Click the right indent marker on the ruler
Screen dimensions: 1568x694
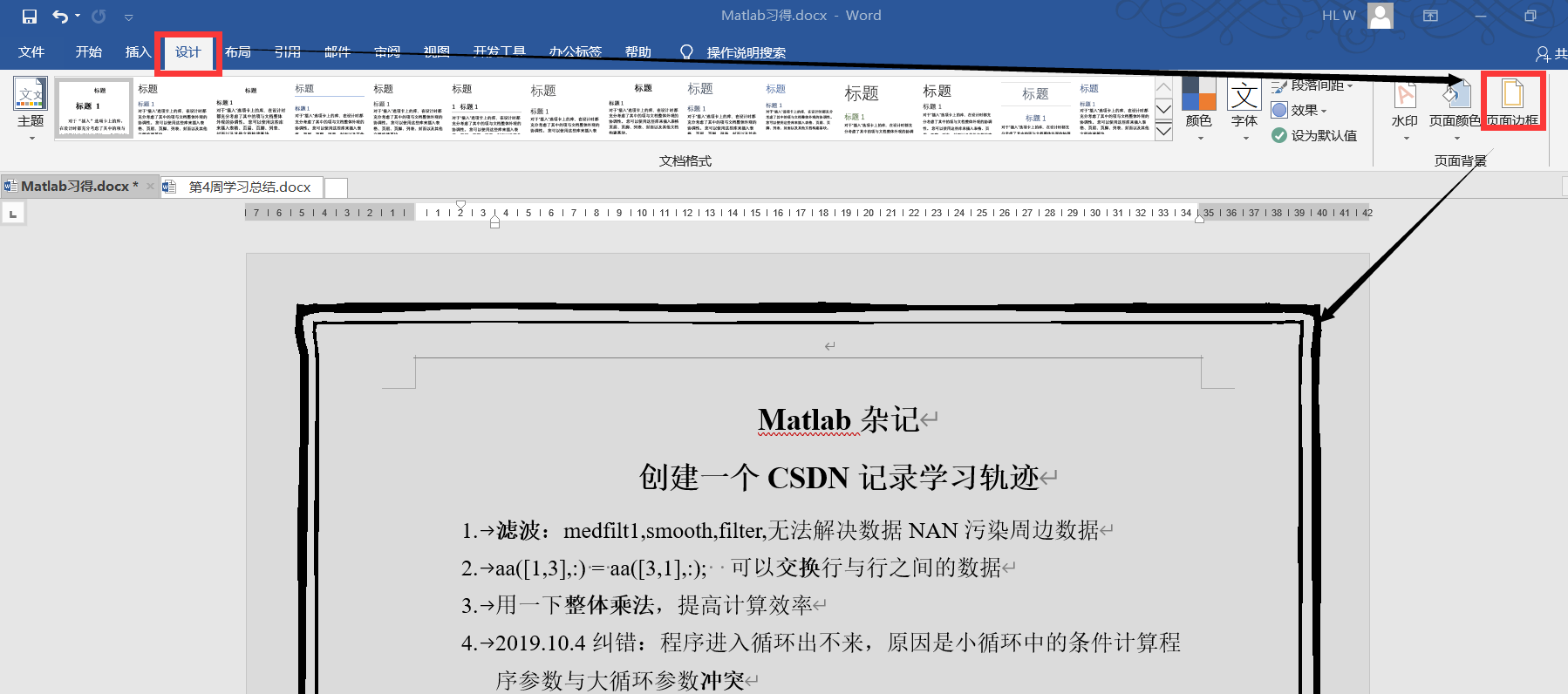[x=1200, y=219]
